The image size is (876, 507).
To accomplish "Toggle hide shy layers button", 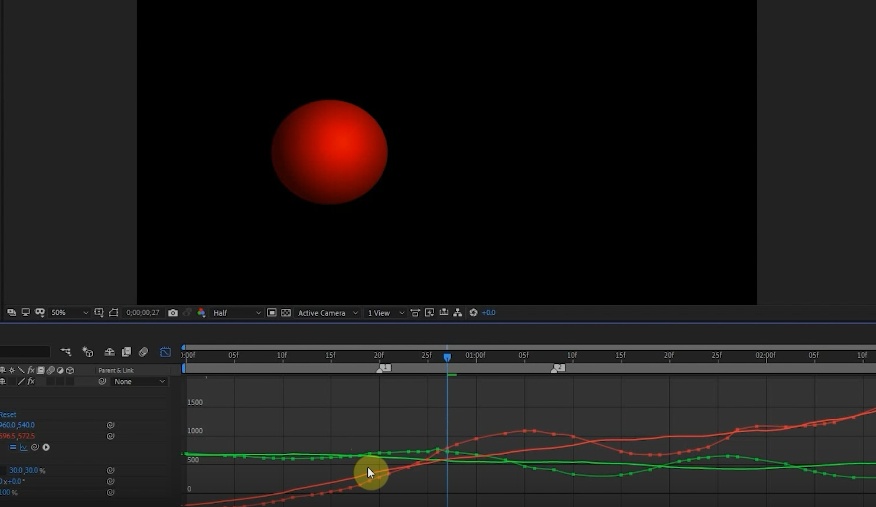I will (110, 352).
